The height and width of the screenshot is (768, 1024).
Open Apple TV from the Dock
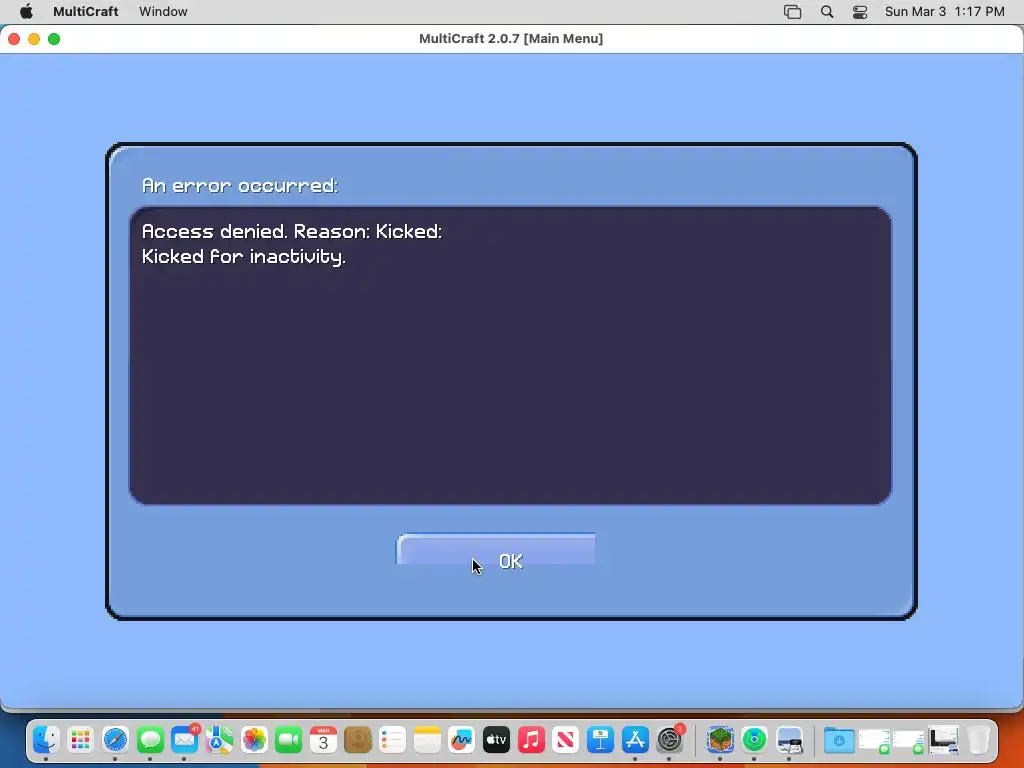(496, 740)
